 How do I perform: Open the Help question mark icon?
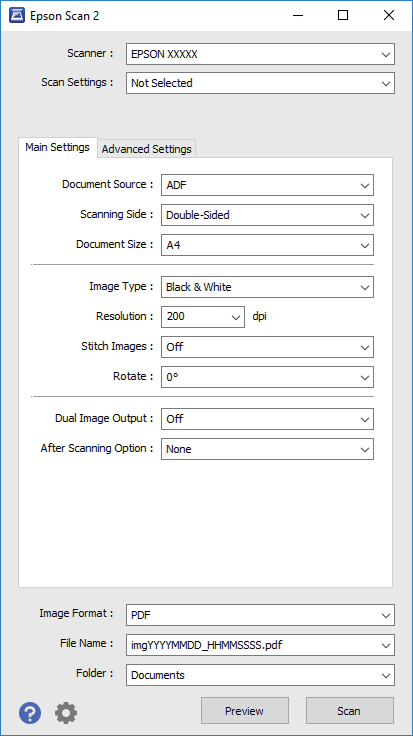[x=30, y=713]
